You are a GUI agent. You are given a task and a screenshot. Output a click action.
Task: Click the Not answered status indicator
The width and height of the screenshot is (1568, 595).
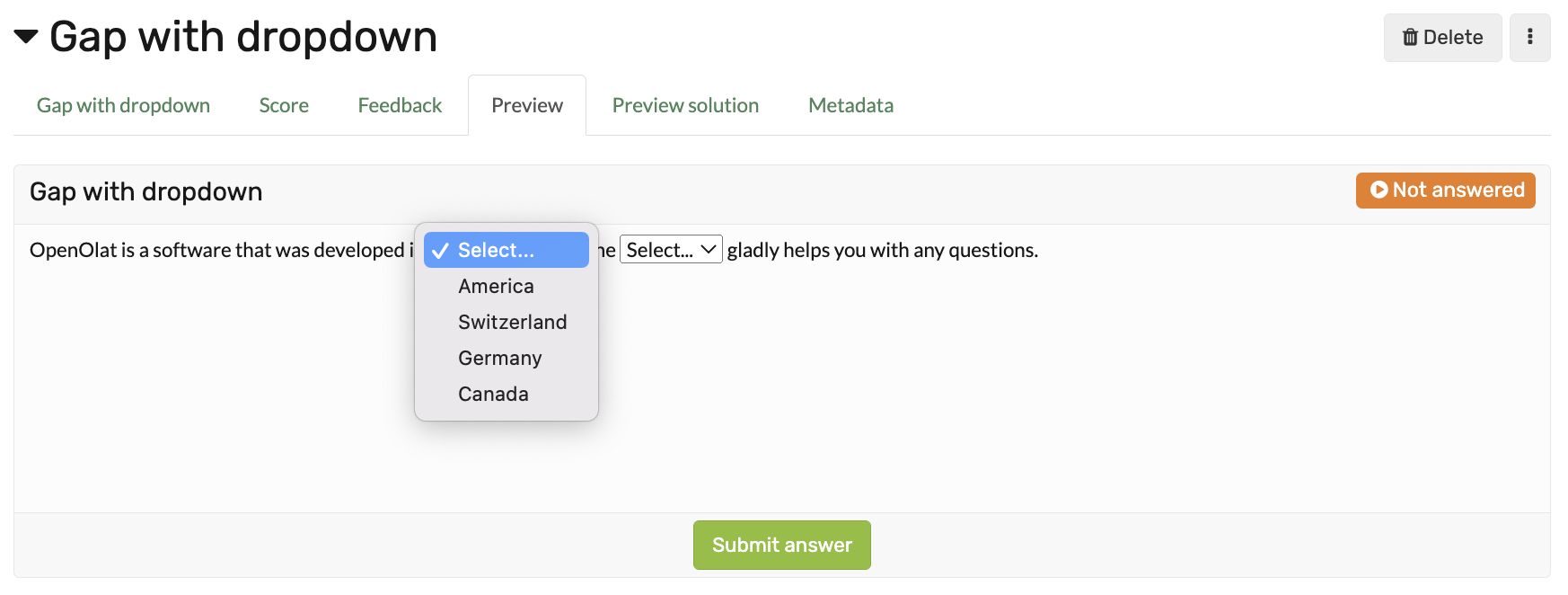pos(1444,191)
